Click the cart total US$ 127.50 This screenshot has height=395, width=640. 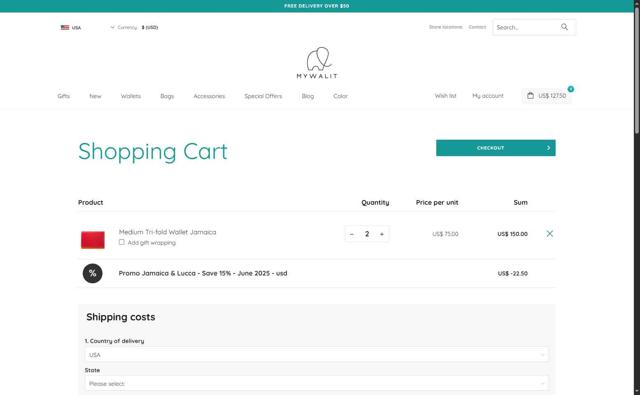click(552, 95)
